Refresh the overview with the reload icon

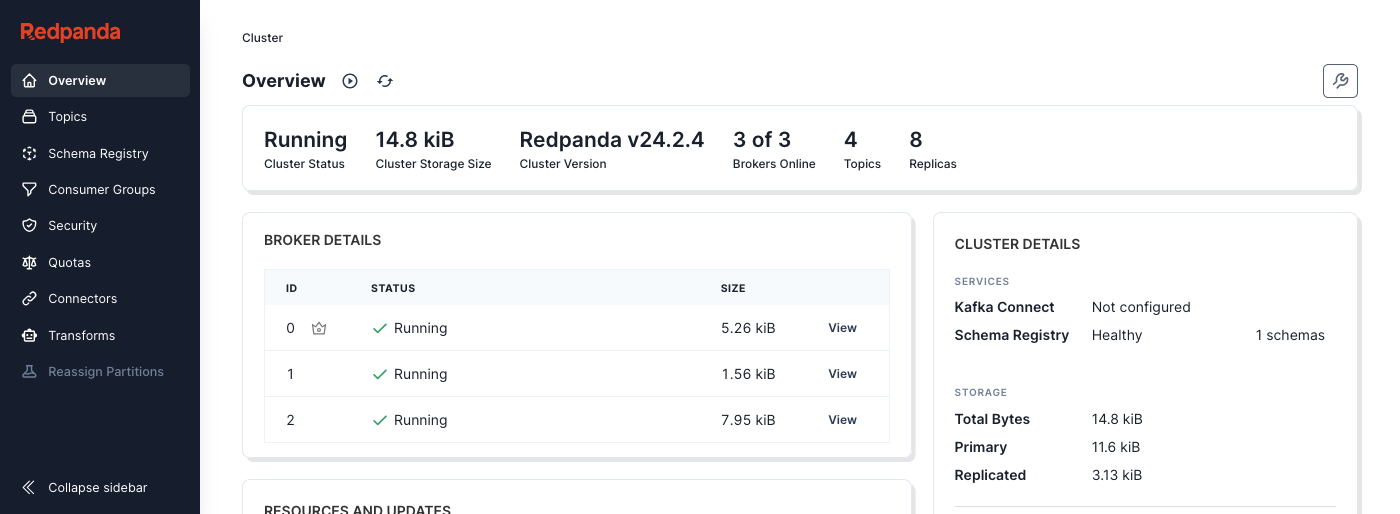coord(385,81)
